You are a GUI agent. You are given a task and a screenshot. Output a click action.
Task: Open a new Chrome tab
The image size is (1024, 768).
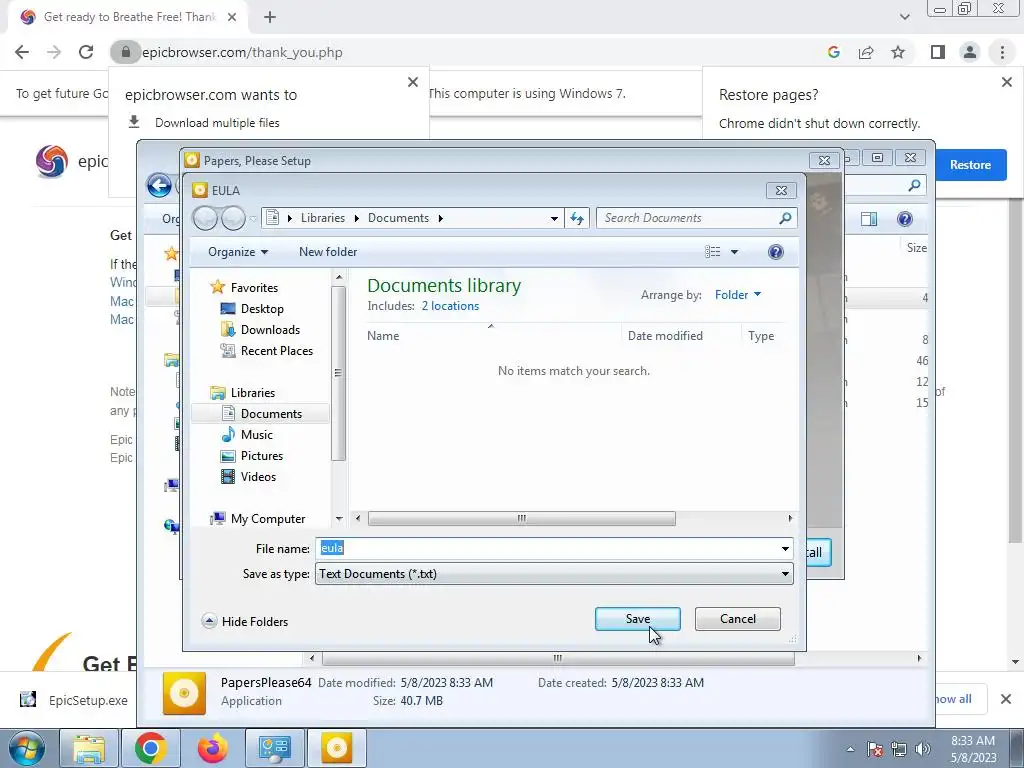270,18
